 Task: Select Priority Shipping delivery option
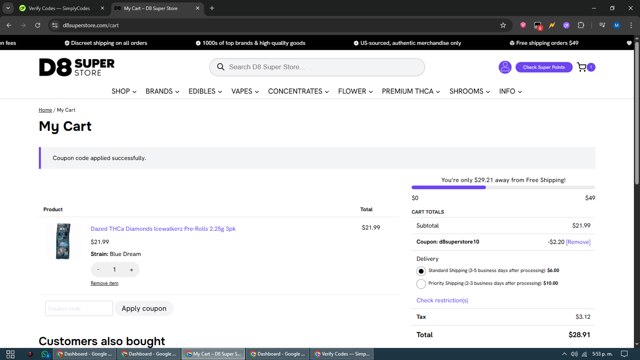click(421, 284)
